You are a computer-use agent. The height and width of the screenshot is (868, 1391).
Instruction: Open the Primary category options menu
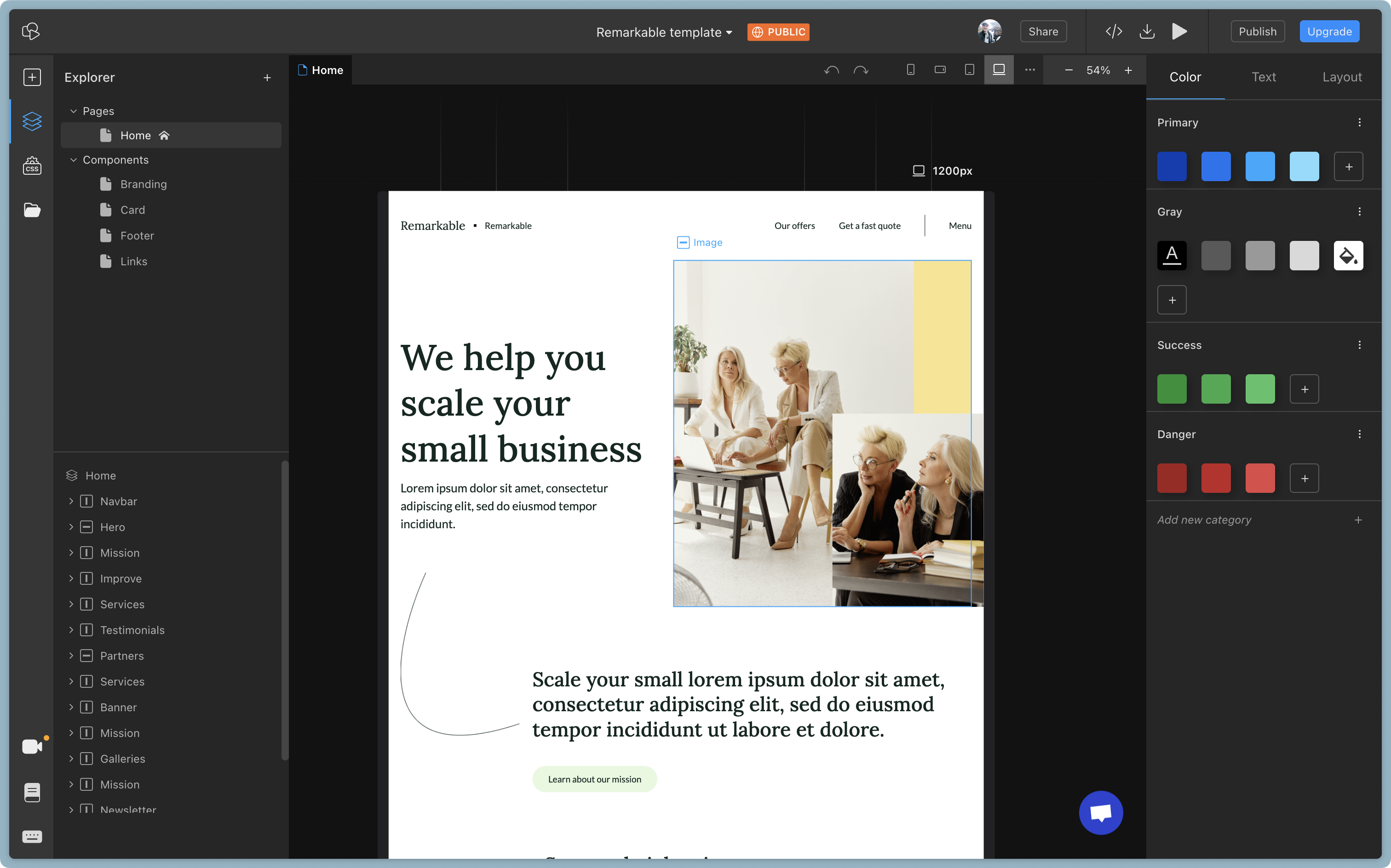click(1359, 123)
